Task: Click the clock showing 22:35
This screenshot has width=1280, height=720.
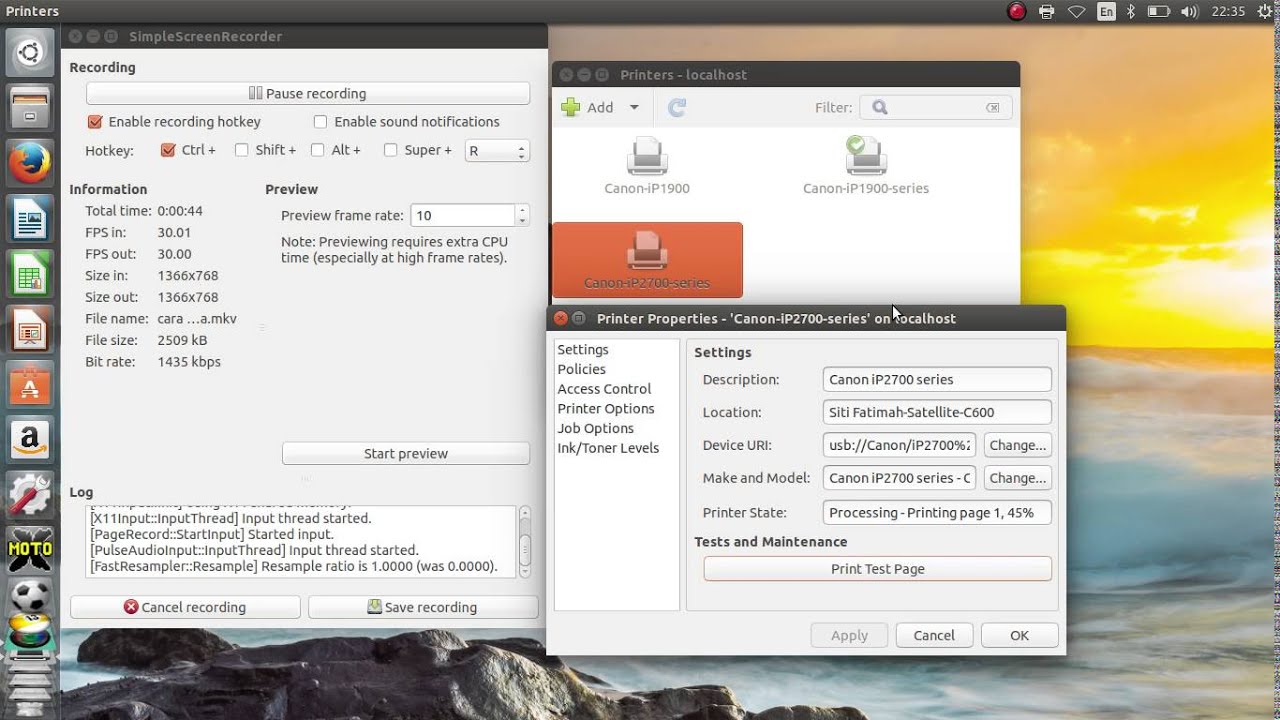Action: point(1227,12)
